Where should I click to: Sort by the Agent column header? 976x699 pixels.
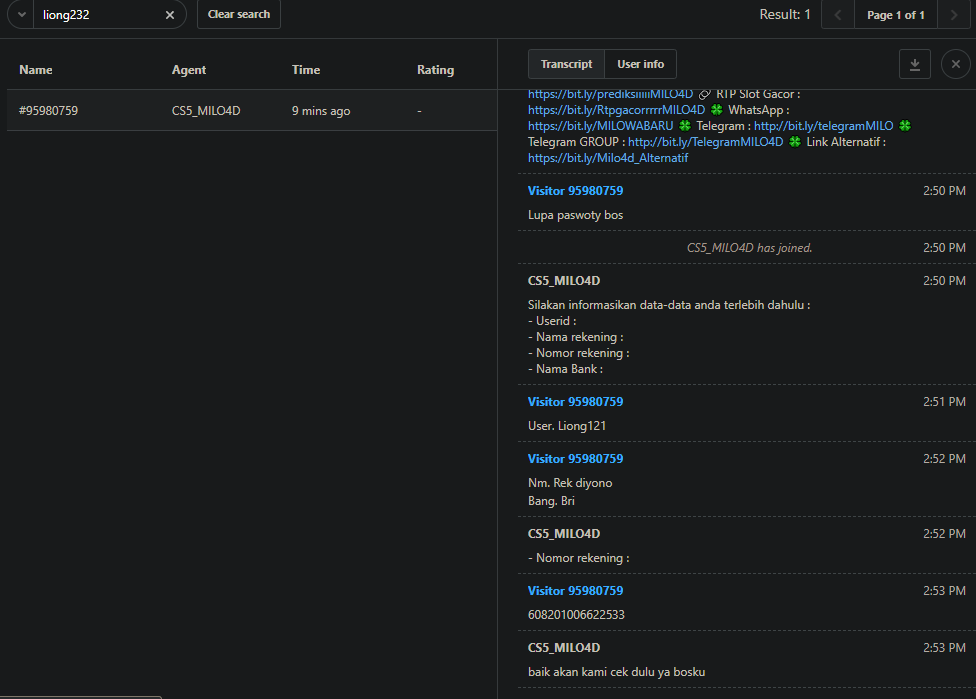pyautogui.click(x=189, y=70)
